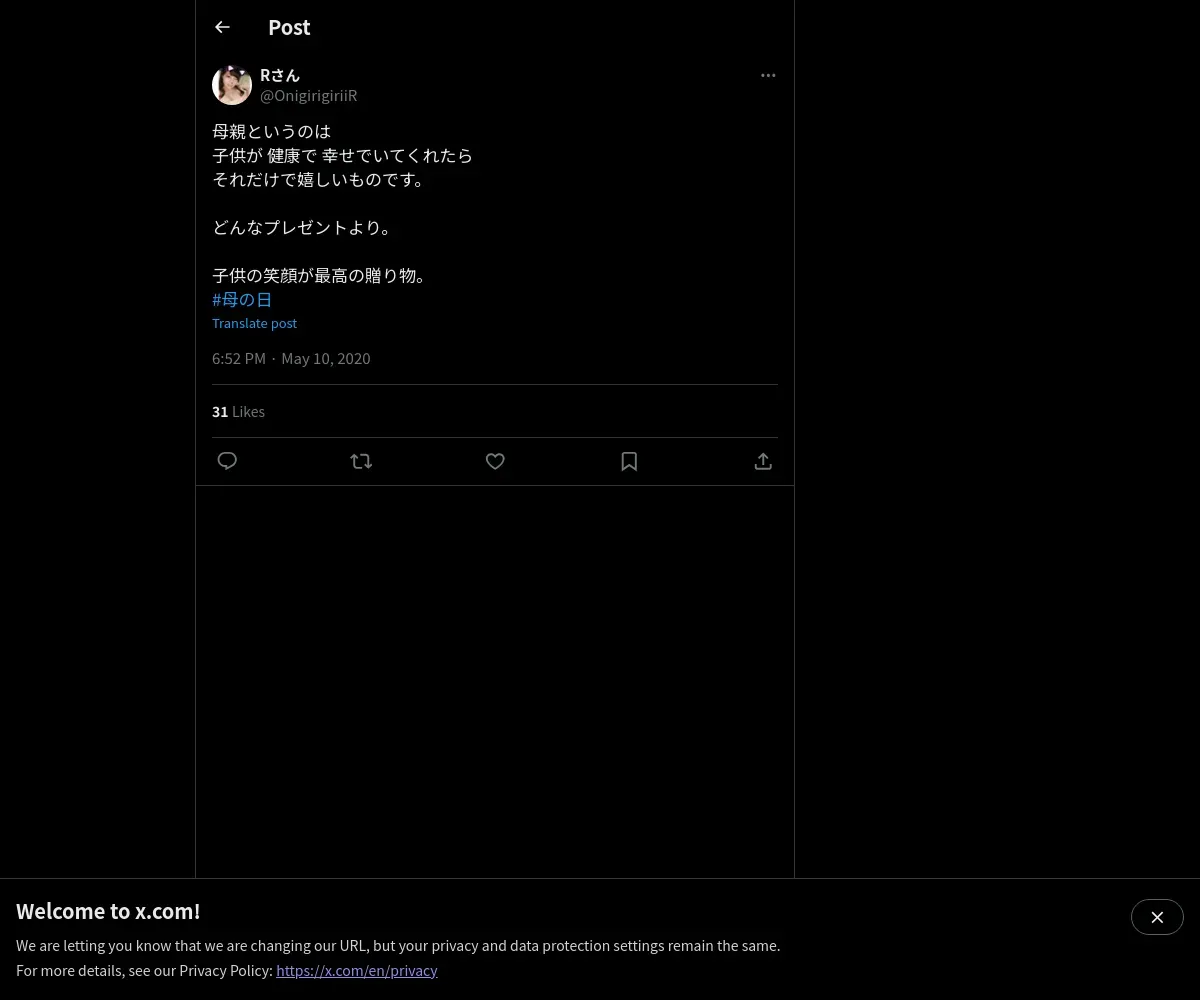Repost using the retweet arrows icon
Viewport: 1200px width, 1000px height.
point(361,461)
